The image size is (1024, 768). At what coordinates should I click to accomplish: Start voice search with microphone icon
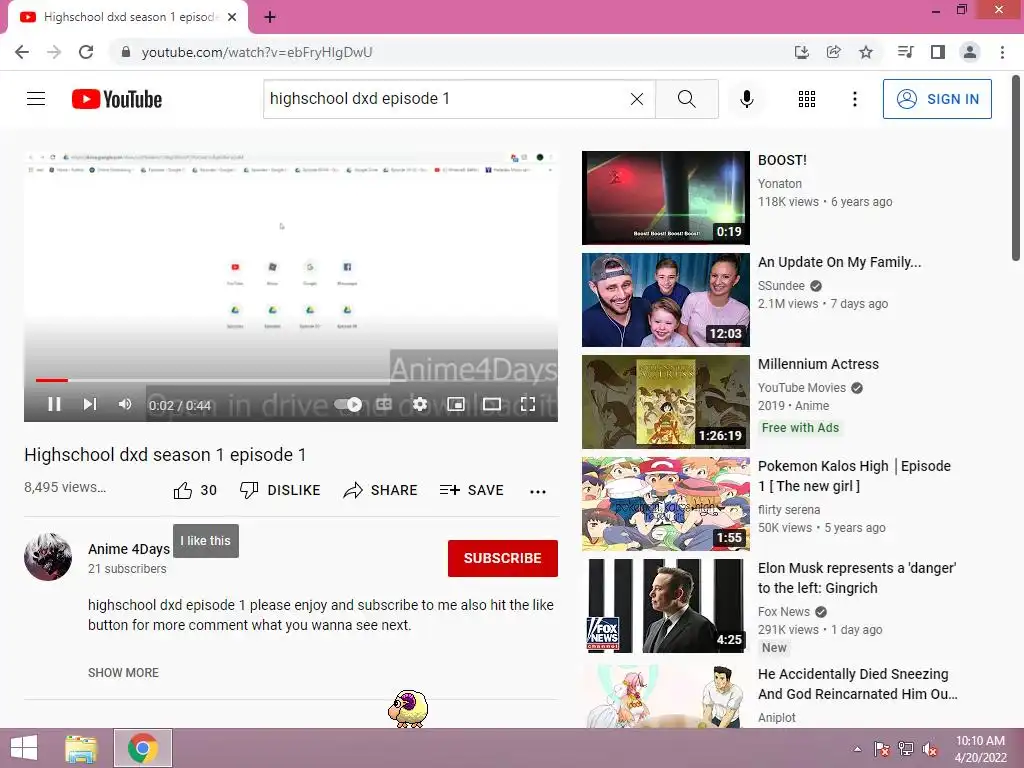(x=746, y=99)
